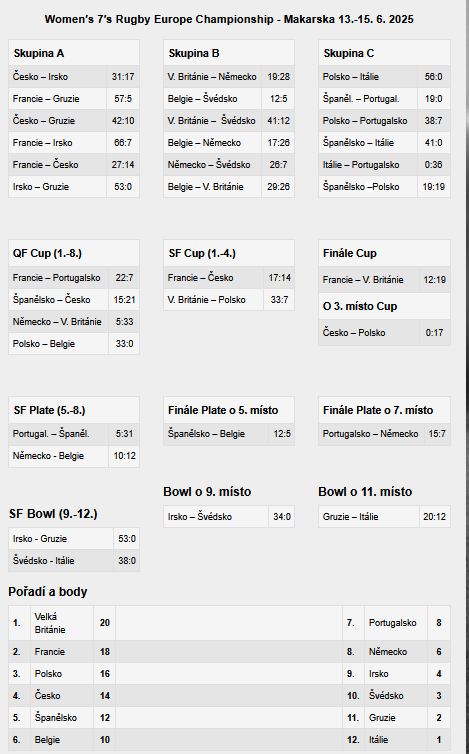This screenshot has width=469, height=754.
Task: Select the Španělsko –Polsko match cell
Action: coord(368,187)
